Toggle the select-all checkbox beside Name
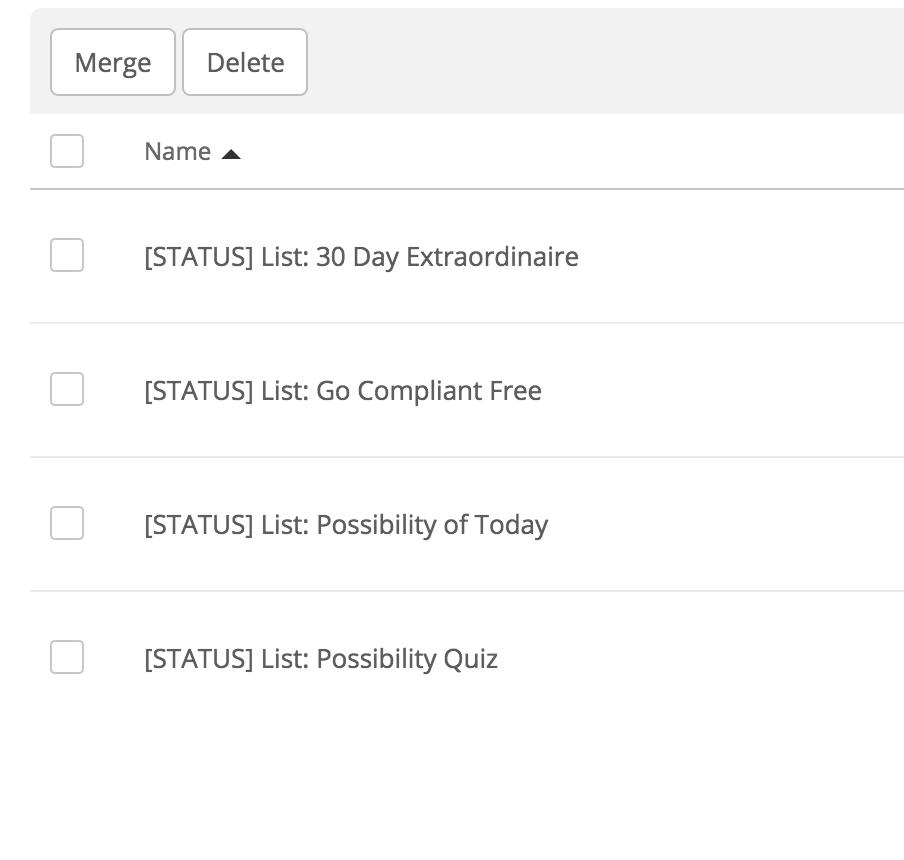The width and height of the screenshot is (904, 860). [x=67, y=151]
